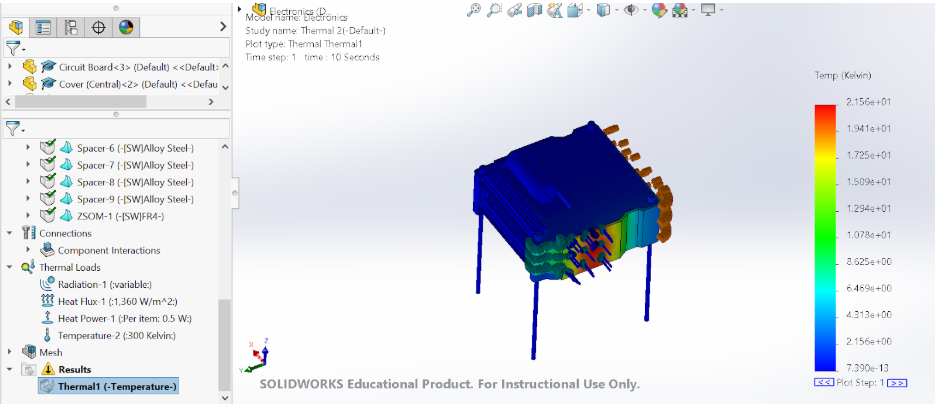Screen dimensions: 938x404
Task: Switch to the ConfigurationManager tab
Action: pos(71,27)
